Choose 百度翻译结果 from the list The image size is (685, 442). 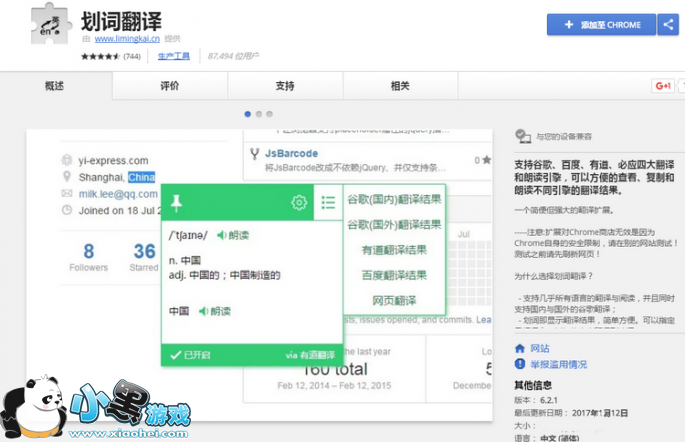(394, 275)
